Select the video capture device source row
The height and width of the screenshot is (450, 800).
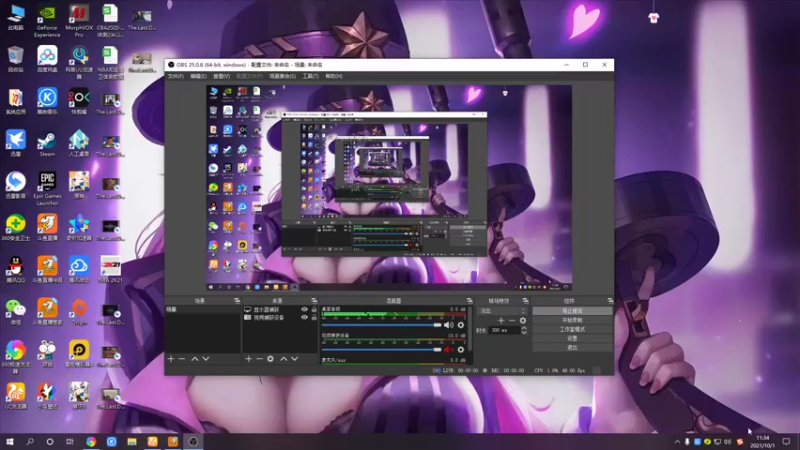coord(280,317)
